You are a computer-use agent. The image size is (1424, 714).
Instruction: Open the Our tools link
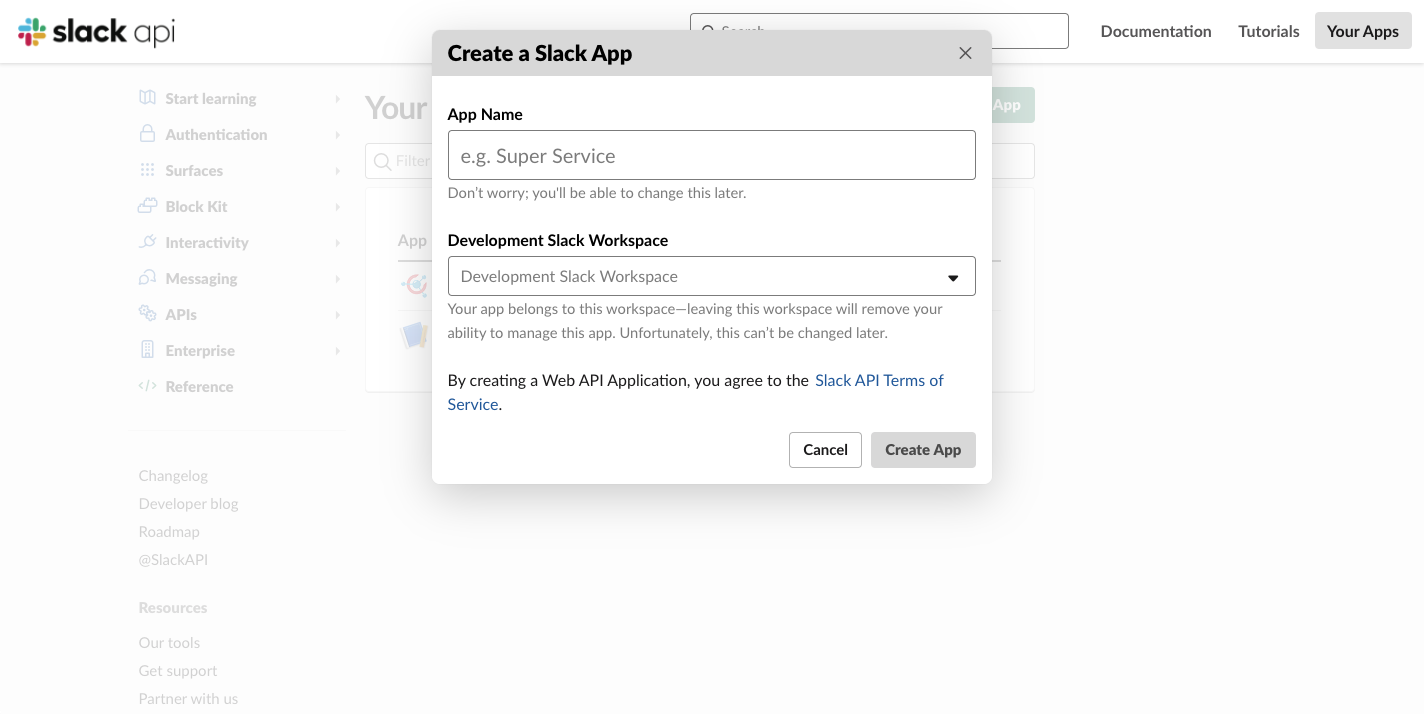(169, 642)
